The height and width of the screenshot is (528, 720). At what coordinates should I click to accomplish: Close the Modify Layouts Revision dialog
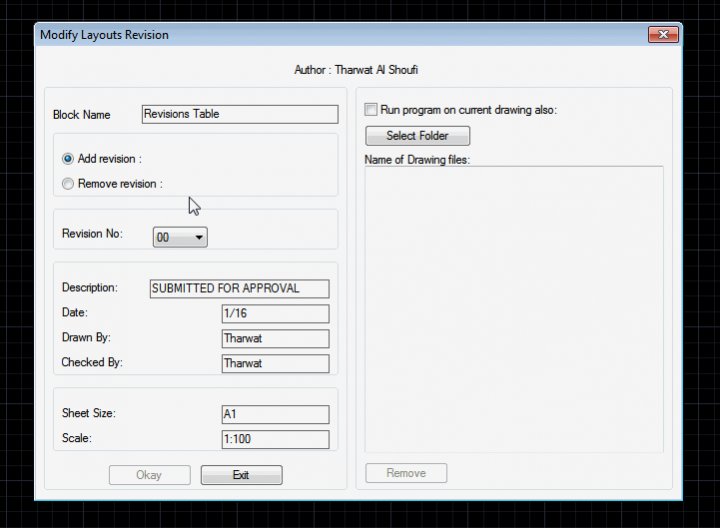tap(663, 34)
